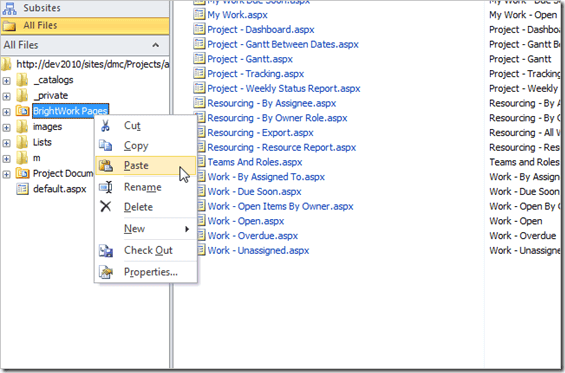Open the Resourcing - Resource Report.aspx file
This screenshot has width=565, height=373.
(x=282, y=147)
